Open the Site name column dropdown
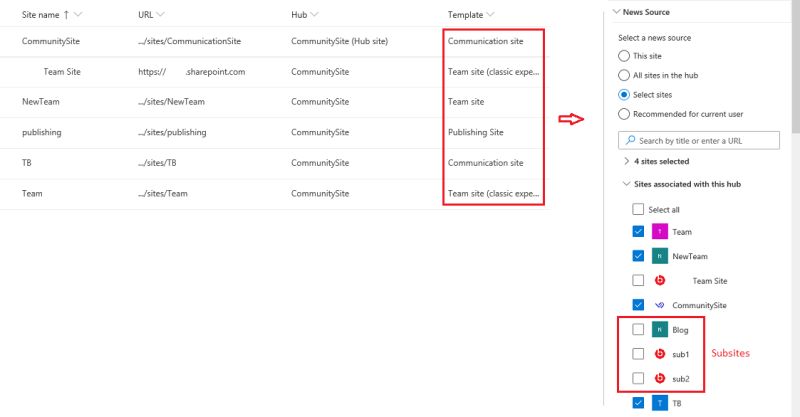Viewport: 800px width, 417px height. click(78, 14)
